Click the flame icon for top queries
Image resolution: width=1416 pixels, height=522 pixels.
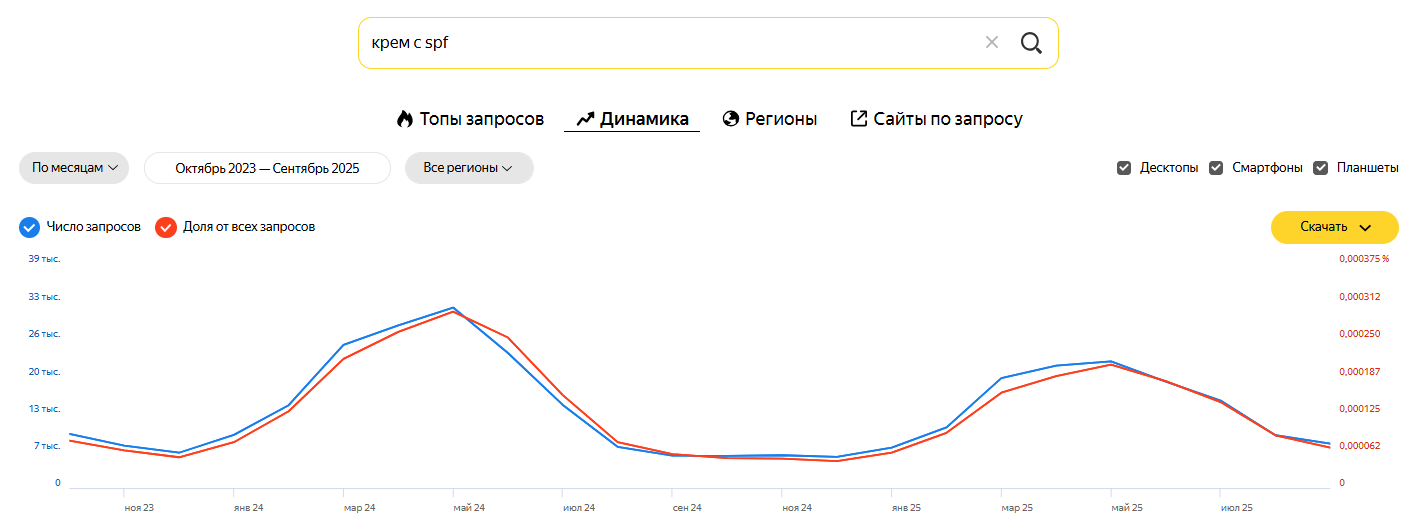click(x=405, y=119)
